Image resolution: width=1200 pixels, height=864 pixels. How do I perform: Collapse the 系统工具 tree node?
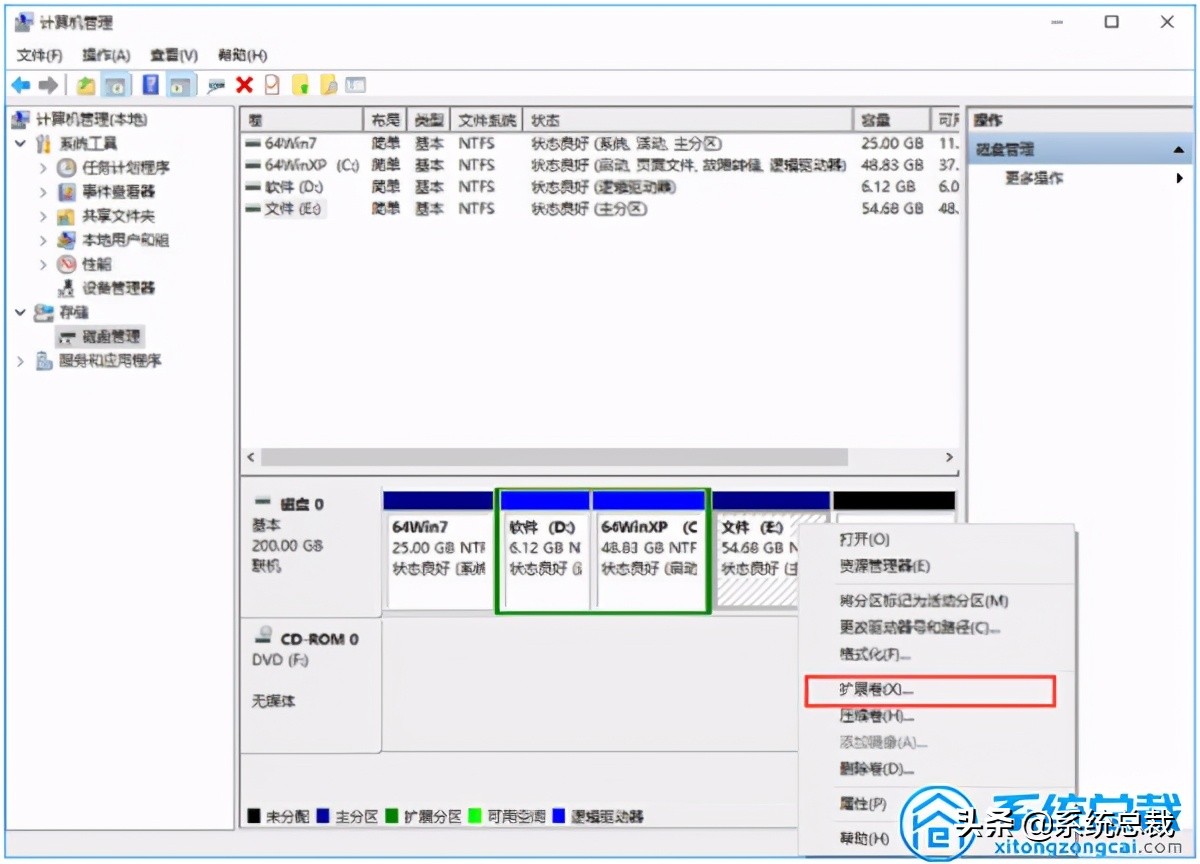tap(22, 144)
